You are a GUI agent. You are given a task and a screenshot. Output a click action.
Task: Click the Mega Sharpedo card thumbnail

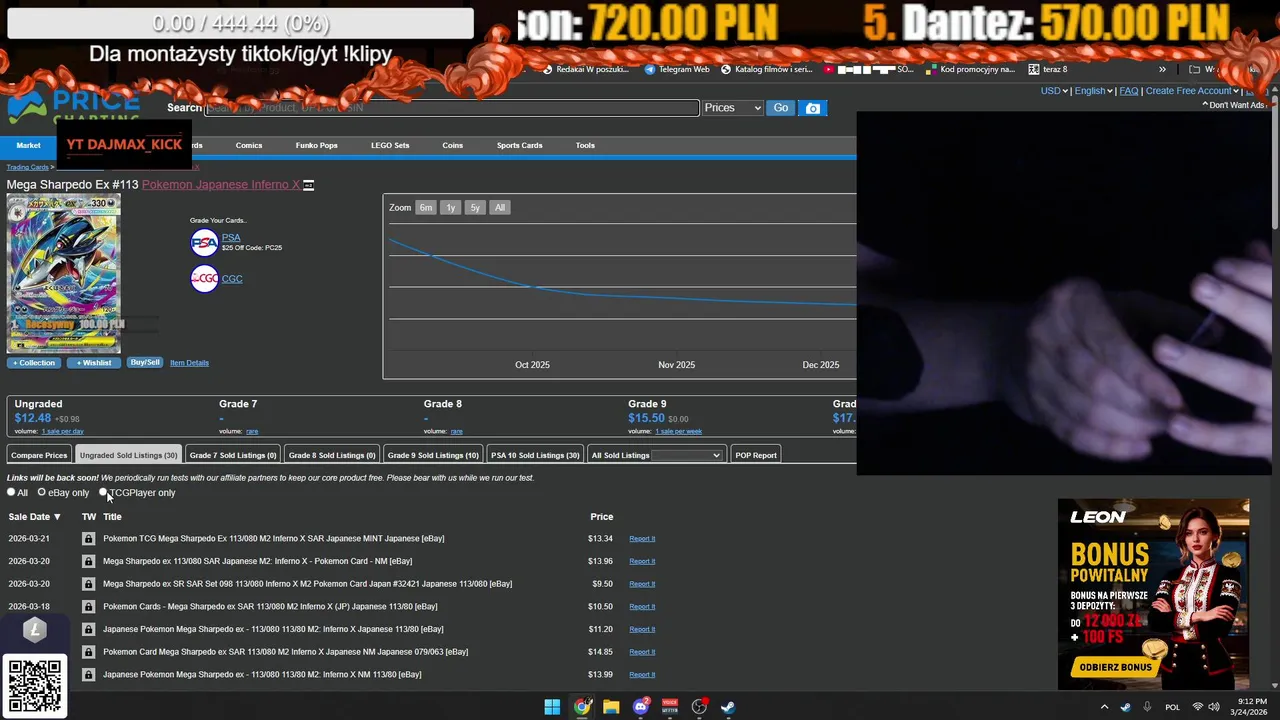pyautogui.click(x=64, y=274)
